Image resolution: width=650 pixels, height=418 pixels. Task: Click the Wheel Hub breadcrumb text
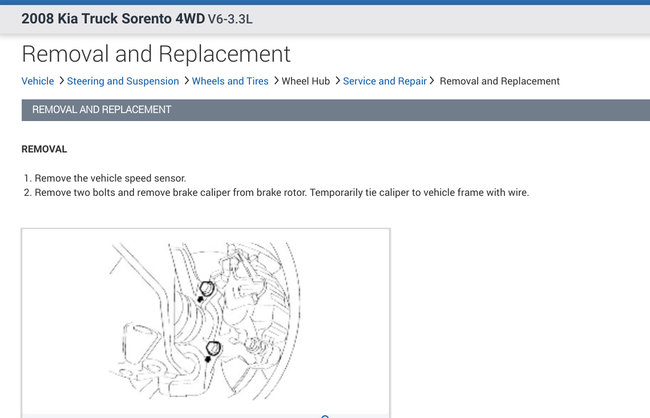click(x=306, y=81)
